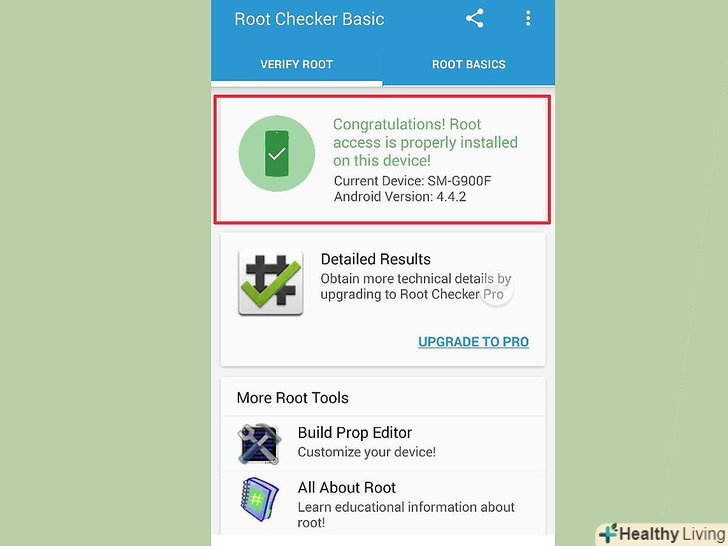Click the Upgrade to Pro link

point(474,342)
